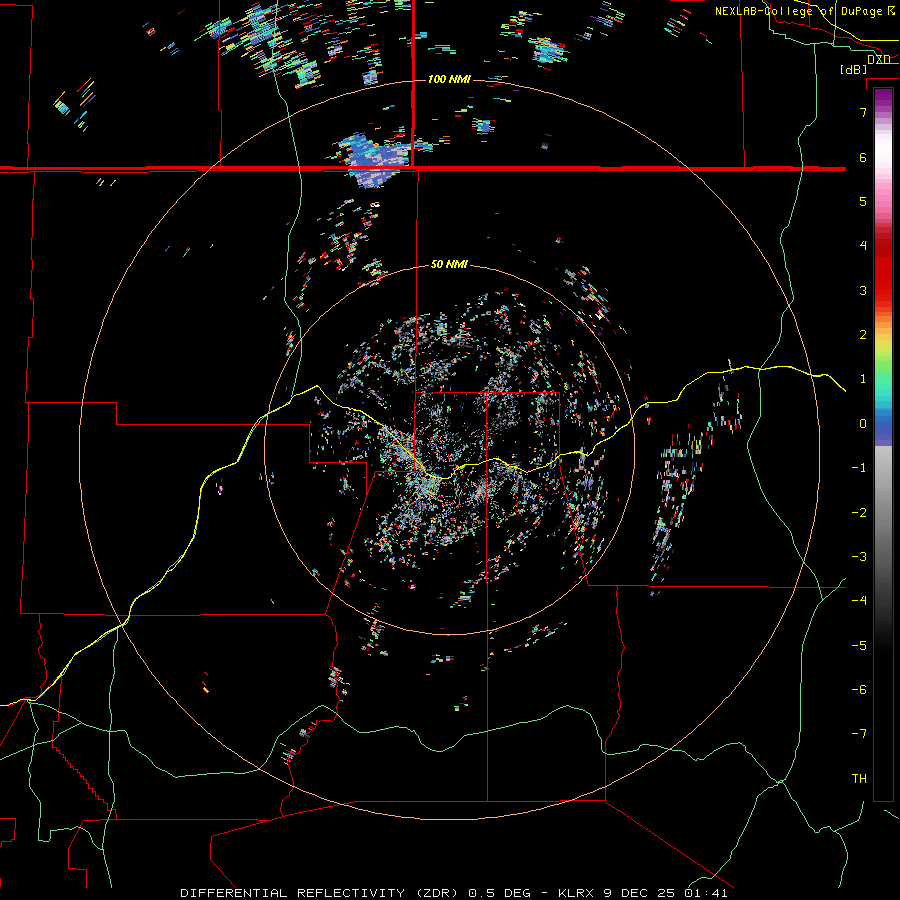
Task: Click the blue band of the color bar
Action: pyautogui.click(x=883, y=425)
